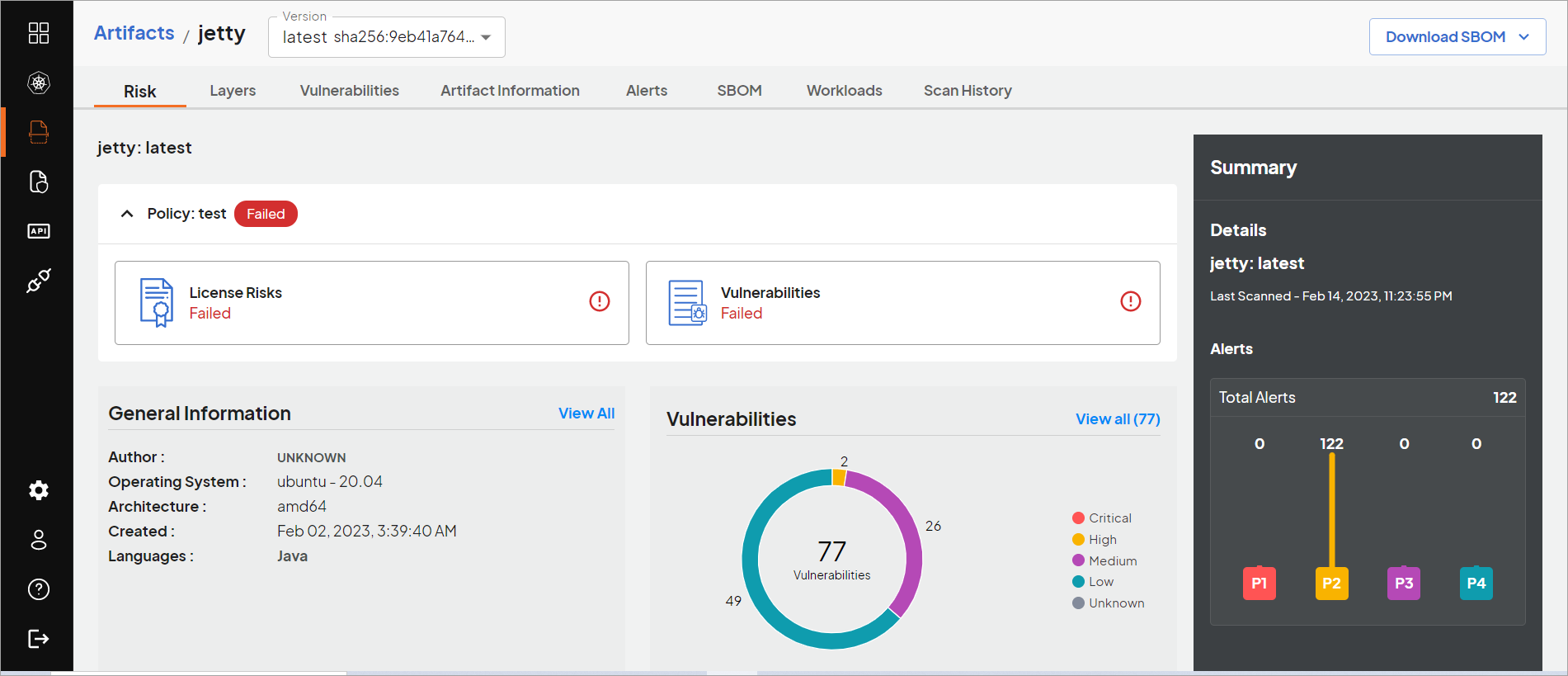The width and height of the screenshot is (1568, 676).
Task: Click the logout icon in sidebar
Action: tap(39, 639)
